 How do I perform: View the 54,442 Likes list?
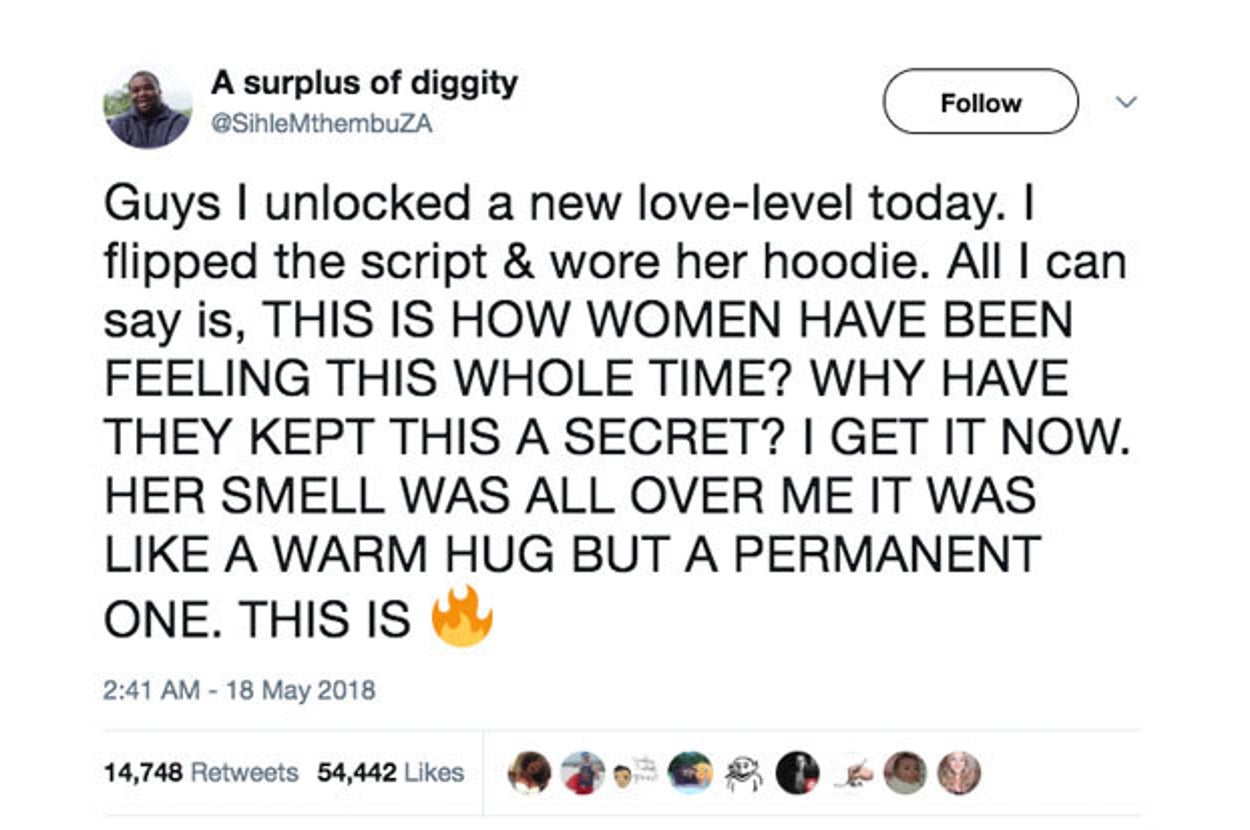click(x=390, y=772)
